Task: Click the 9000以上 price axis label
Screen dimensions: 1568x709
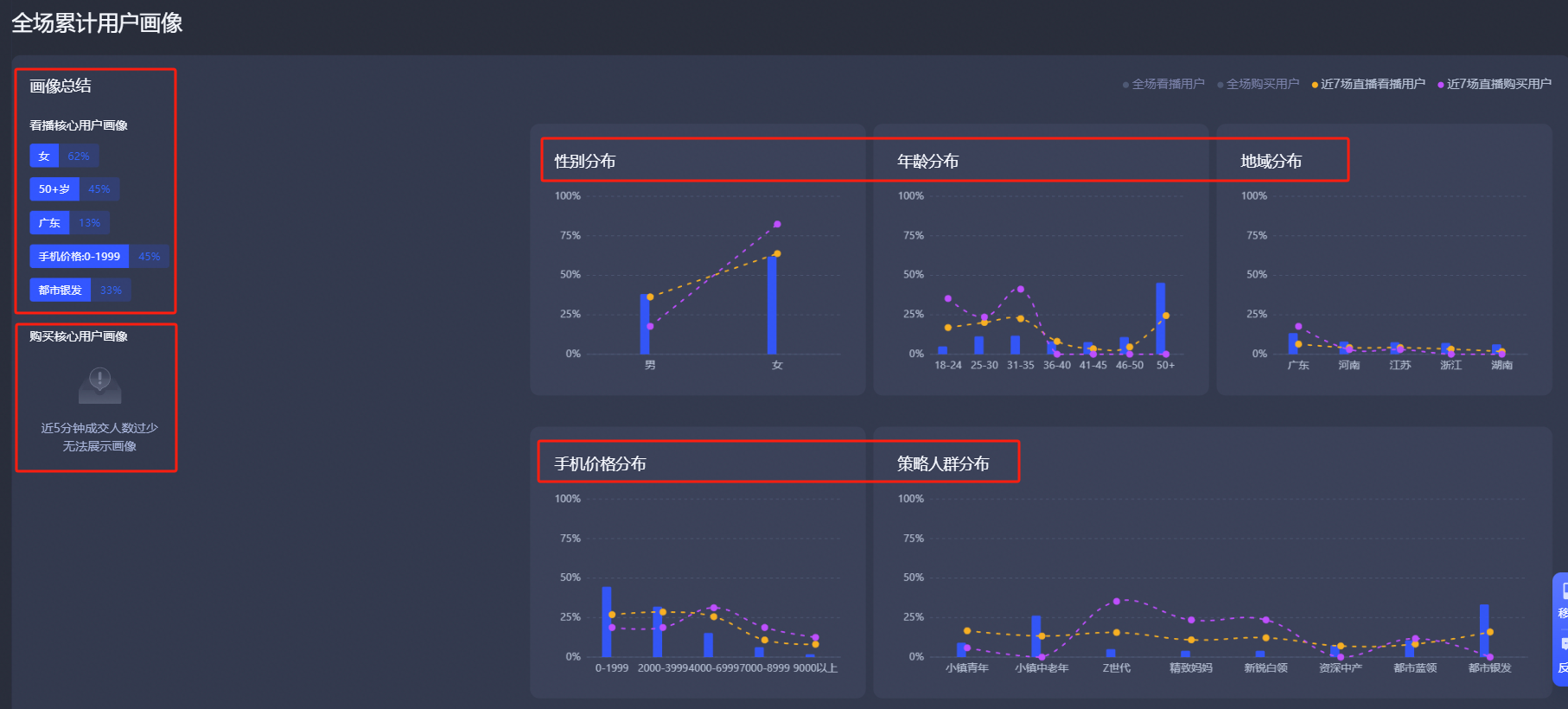Action: [x=816, y=667]
